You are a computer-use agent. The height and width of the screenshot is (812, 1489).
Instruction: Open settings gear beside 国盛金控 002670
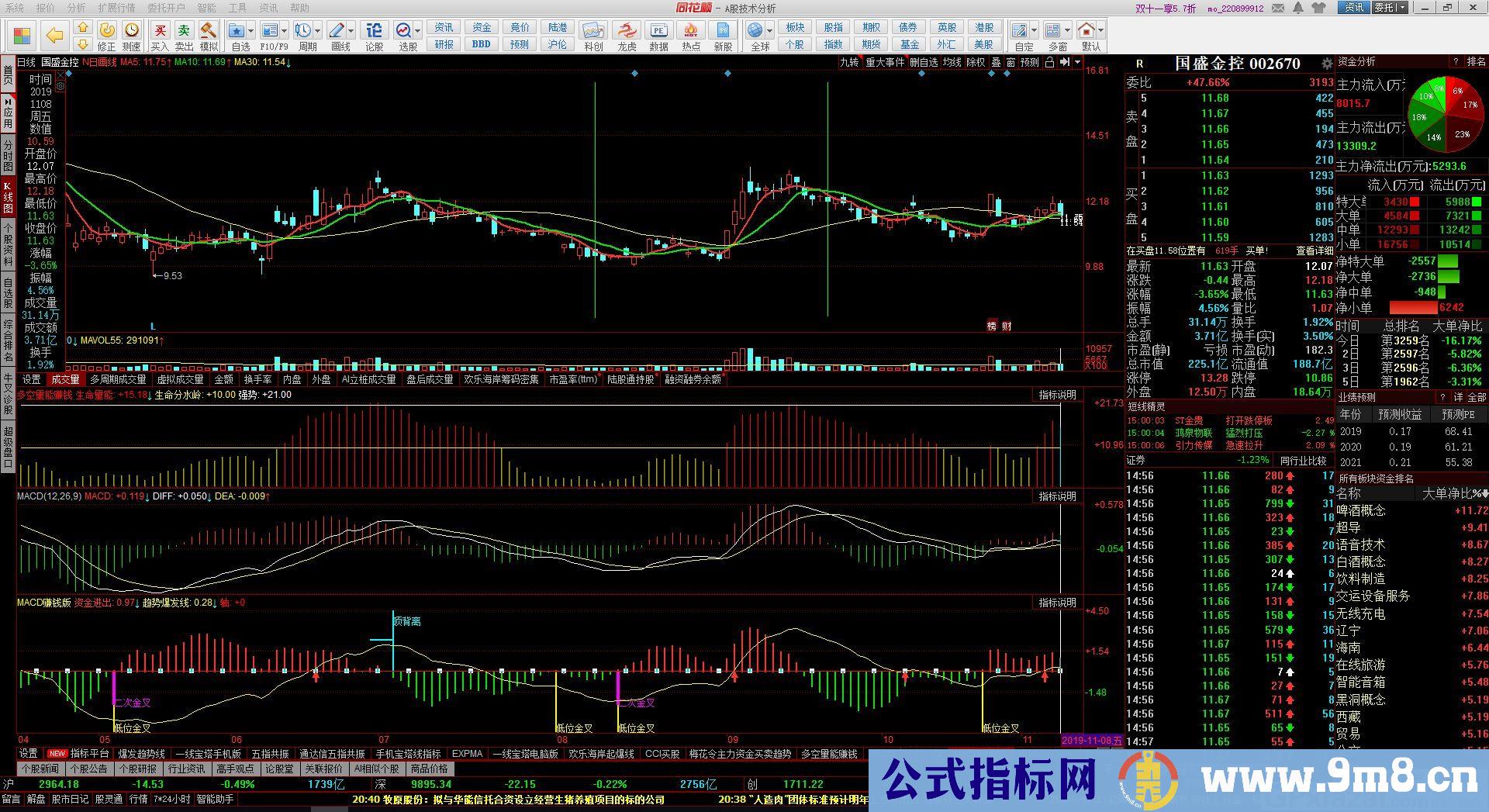1327,64
